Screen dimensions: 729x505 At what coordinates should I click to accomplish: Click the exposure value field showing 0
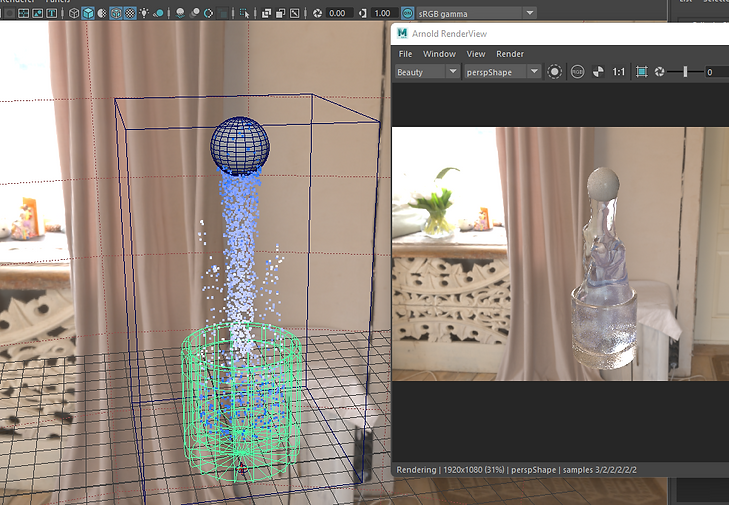[x=716, y=72]
